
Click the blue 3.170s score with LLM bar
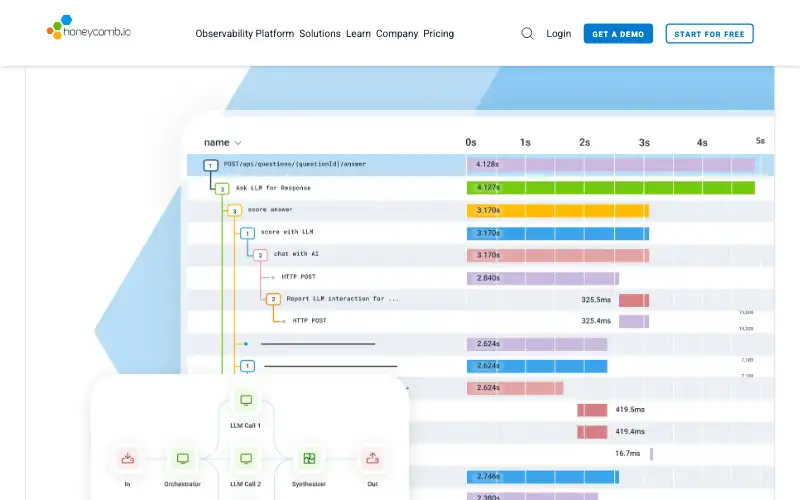[x=558, y=234]
